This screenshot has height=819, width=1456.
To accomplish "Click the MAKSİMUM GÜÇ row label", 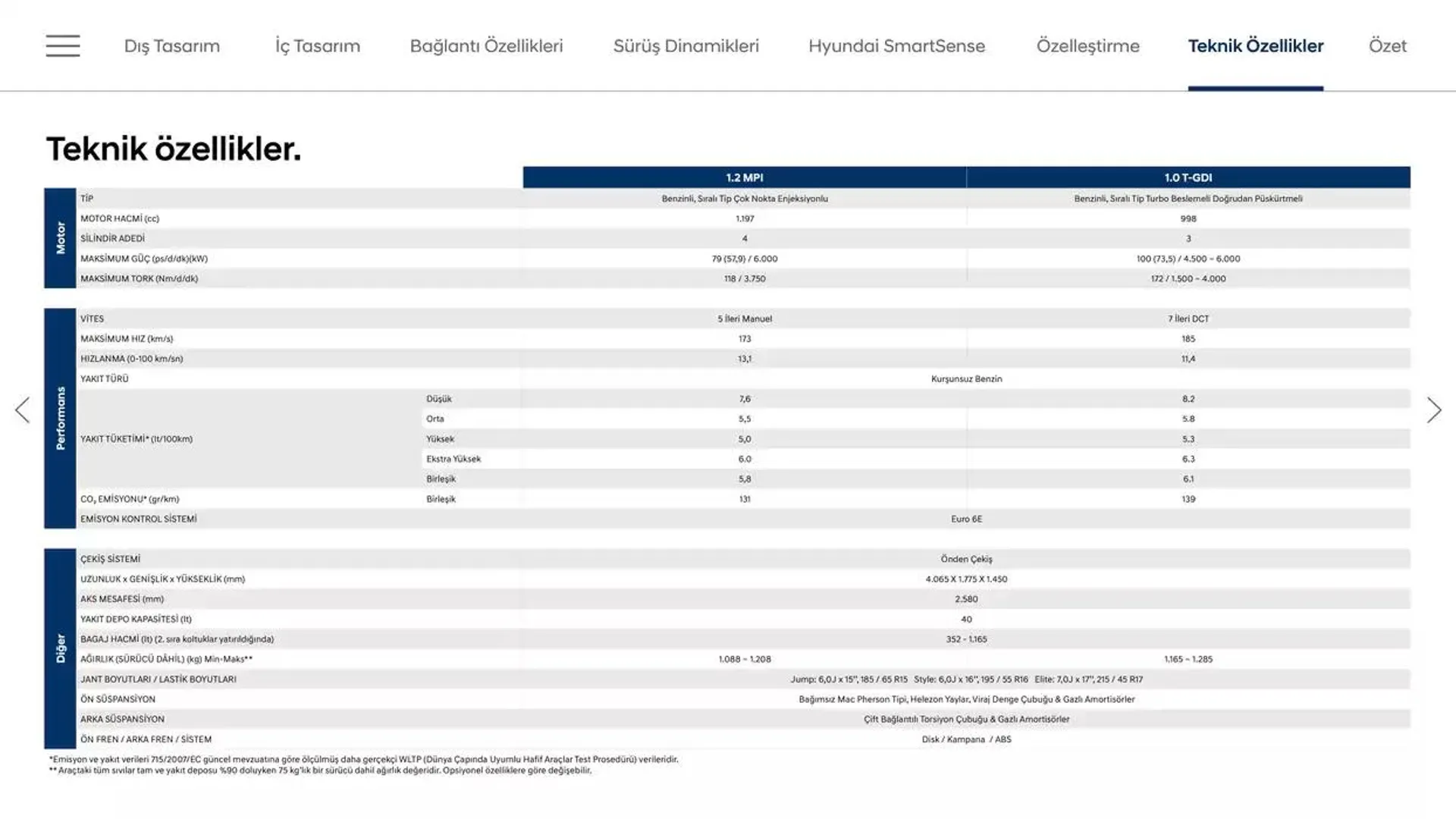I will click(x=144, y=259).
